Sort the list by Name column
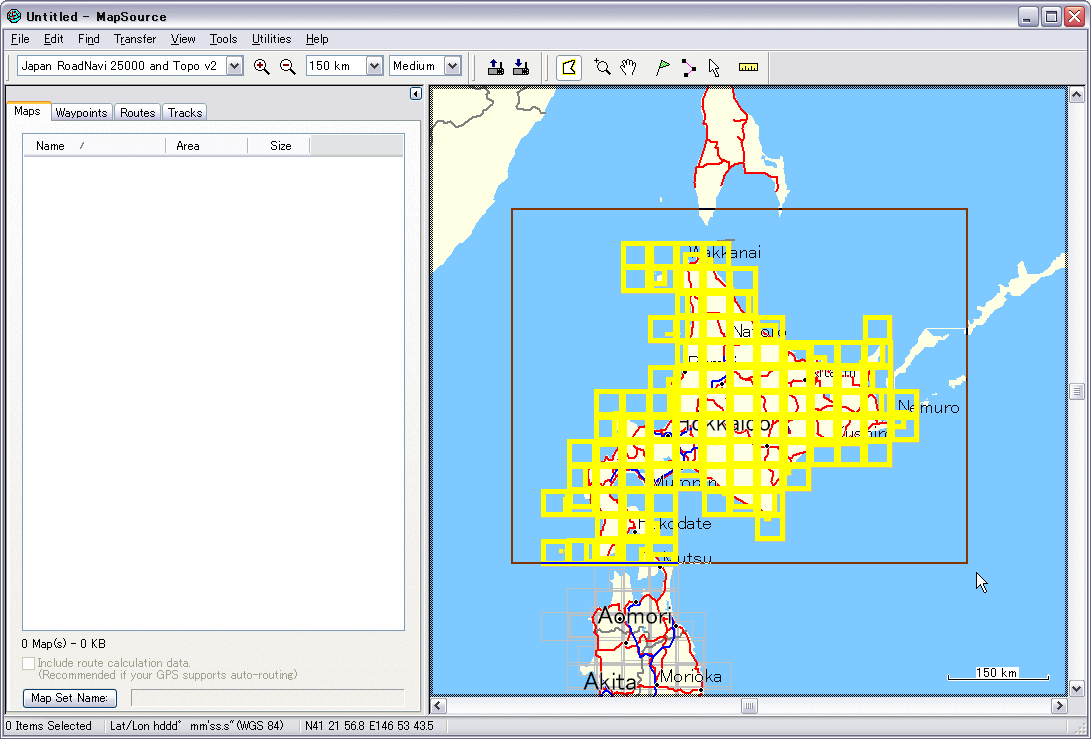Viewport: 1091px width, 739px height. pos(94,145)
